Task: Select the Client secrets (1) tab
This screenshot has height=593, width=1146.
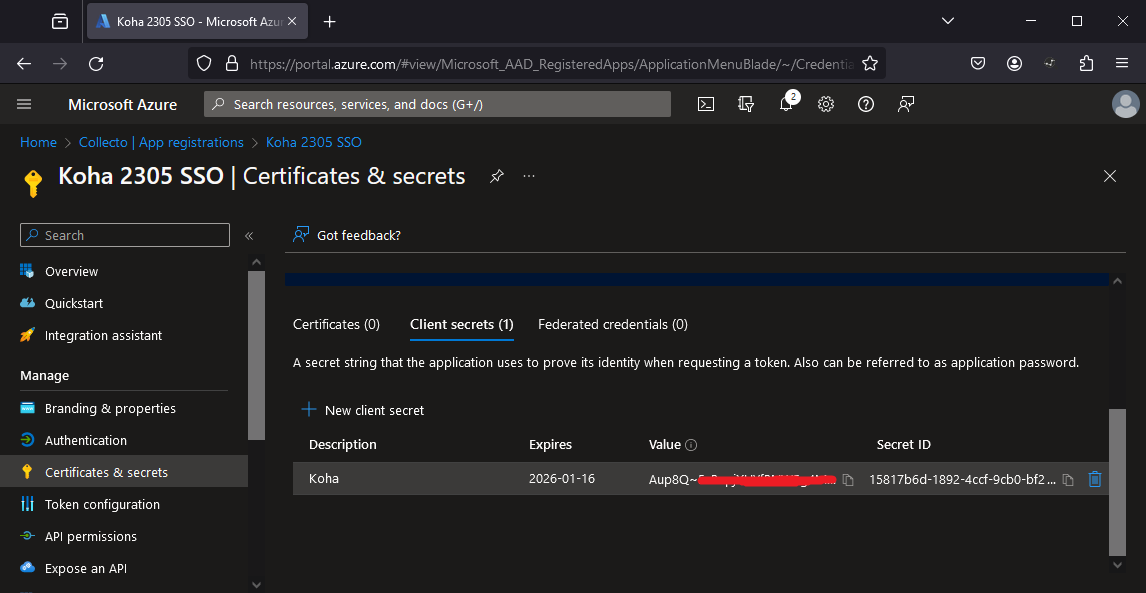Action: coord(462,324)
